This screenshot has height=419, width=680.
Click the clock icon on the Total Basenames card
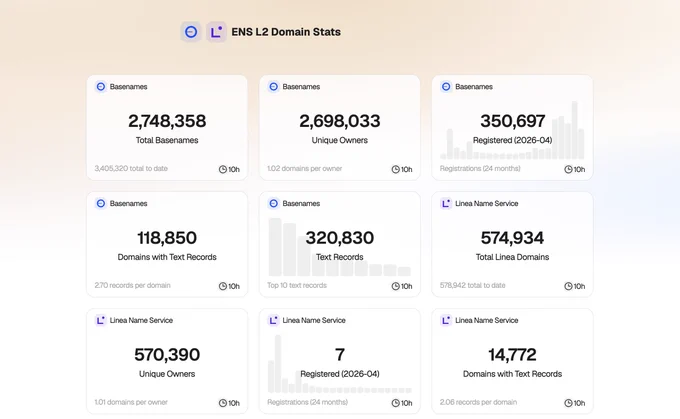coord(222,169)
